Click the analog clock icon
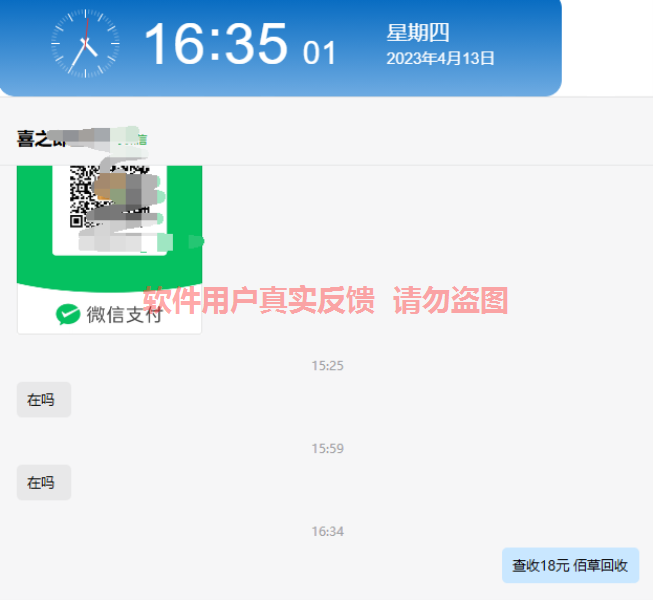653x600 pixels. [85, 43]
